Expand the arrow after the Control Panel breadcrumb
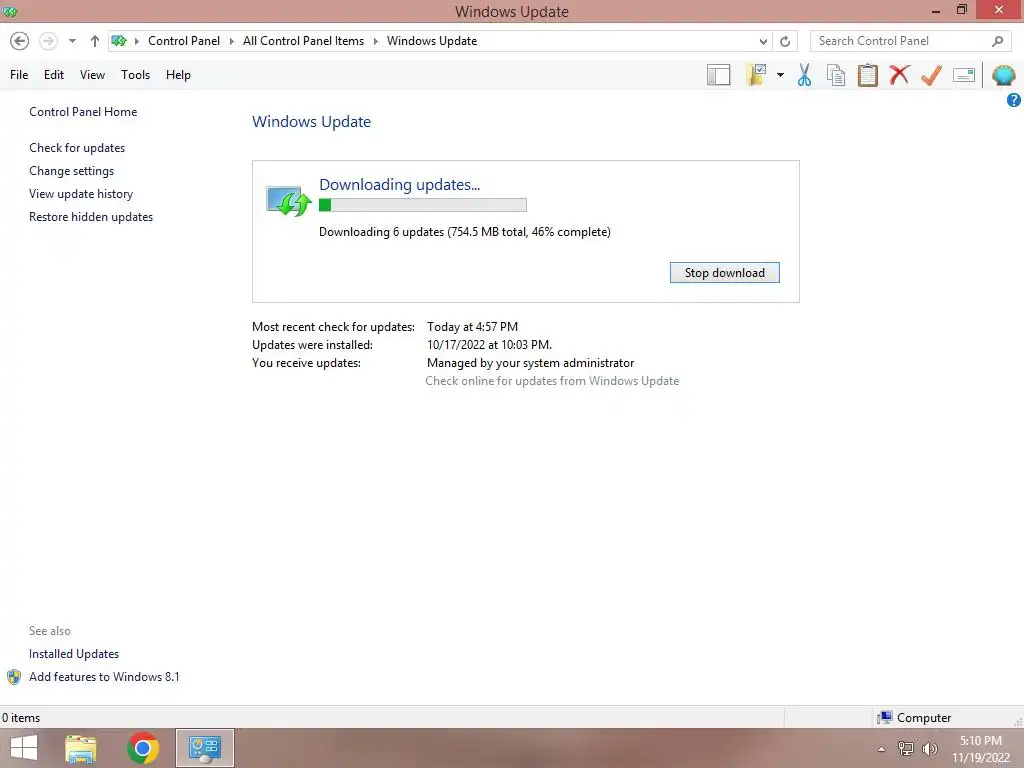Viewport: 1024px width, 768px height. click(x=231, y=41)
